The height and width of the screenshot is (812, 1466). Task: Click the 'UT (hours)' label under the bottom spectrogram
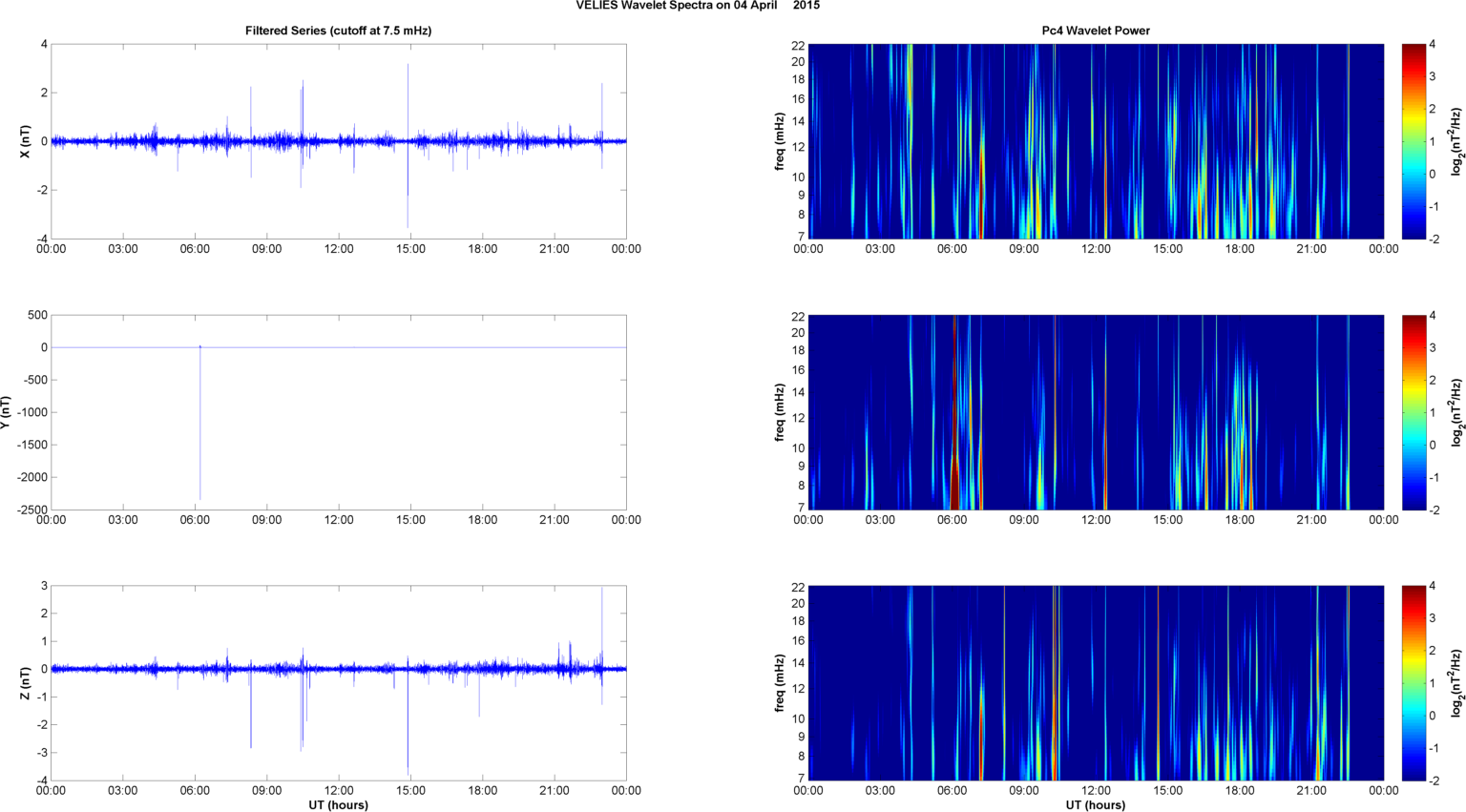[1095, 805]
